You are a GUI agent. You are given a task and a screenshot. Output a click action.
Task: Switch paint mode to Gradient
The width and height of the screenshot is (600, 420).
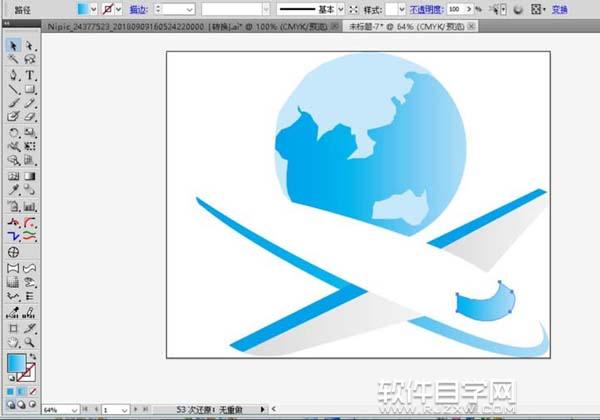pos(21,392)
